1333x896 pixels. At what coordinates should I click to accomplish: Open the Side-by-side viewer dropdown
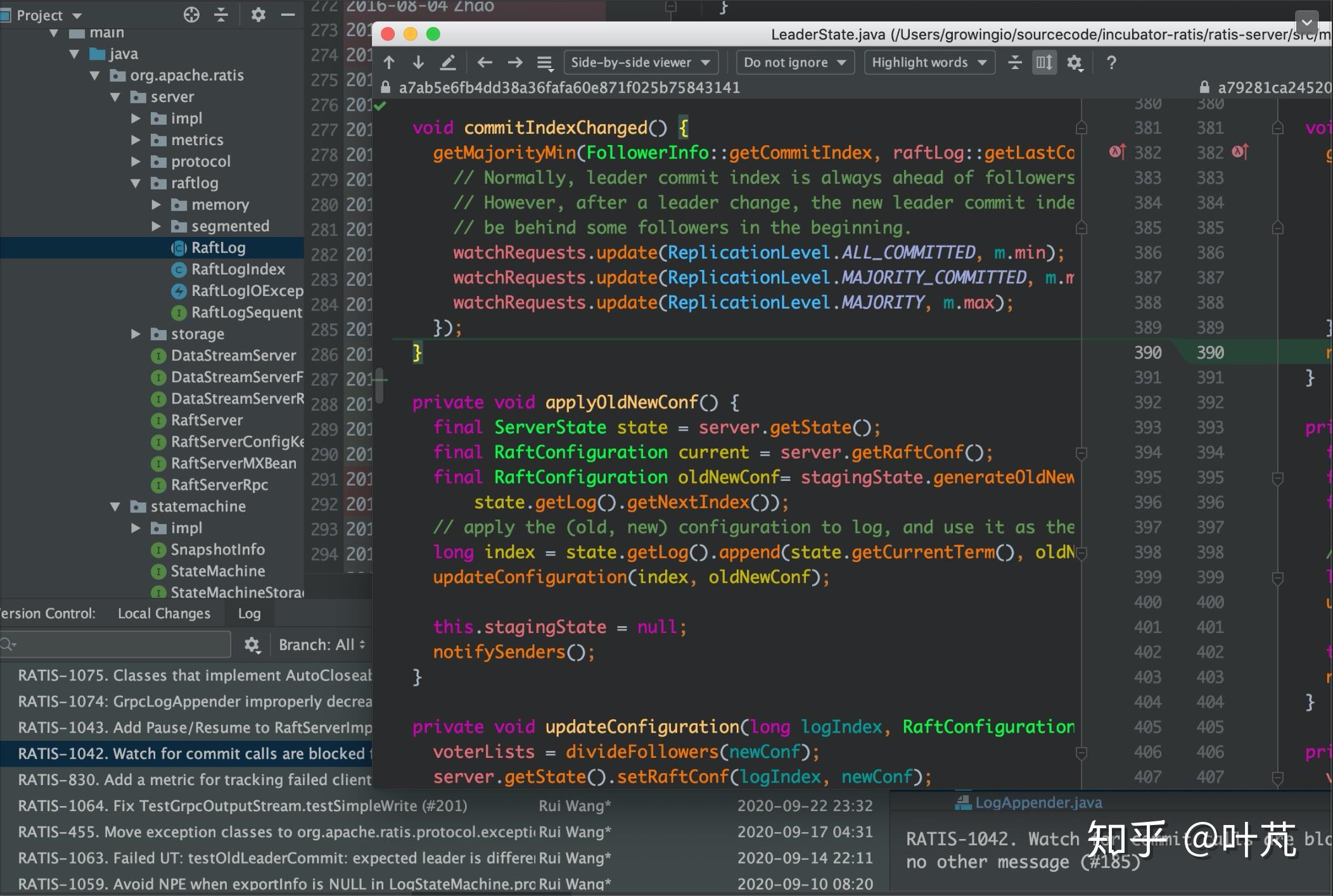[x=641, y=62]
